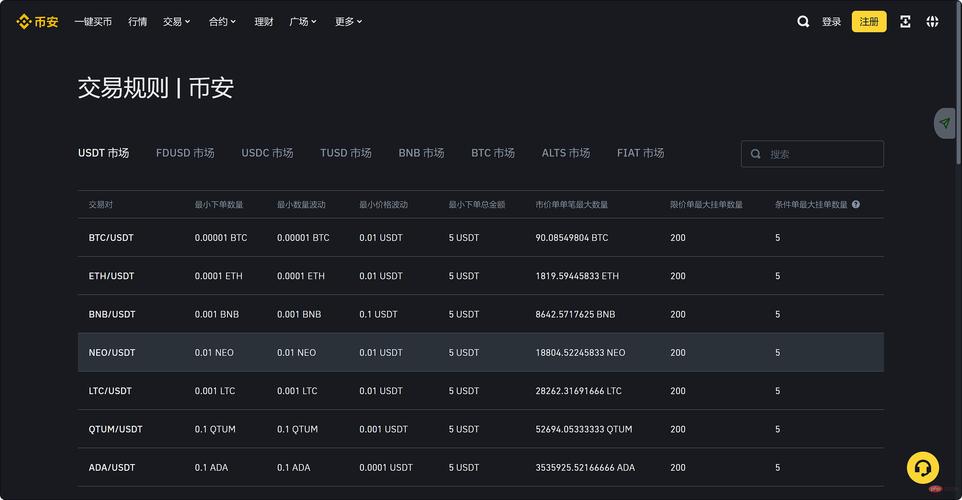
Task: Click the 1819.59445833 ETH value
Action: (x=577, y=276)
